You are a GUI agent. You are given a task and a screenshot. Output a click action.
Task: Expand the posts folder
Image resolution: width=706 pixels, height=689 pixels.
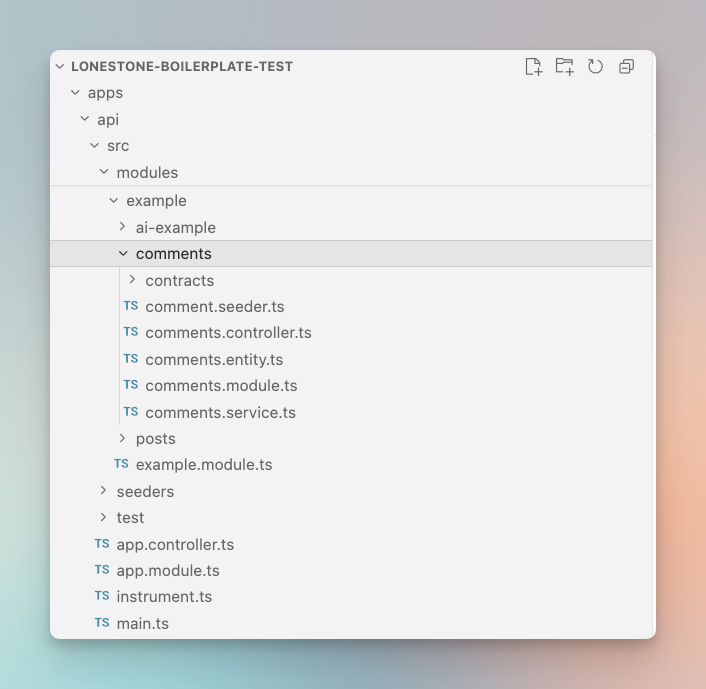tap(123, 438)
